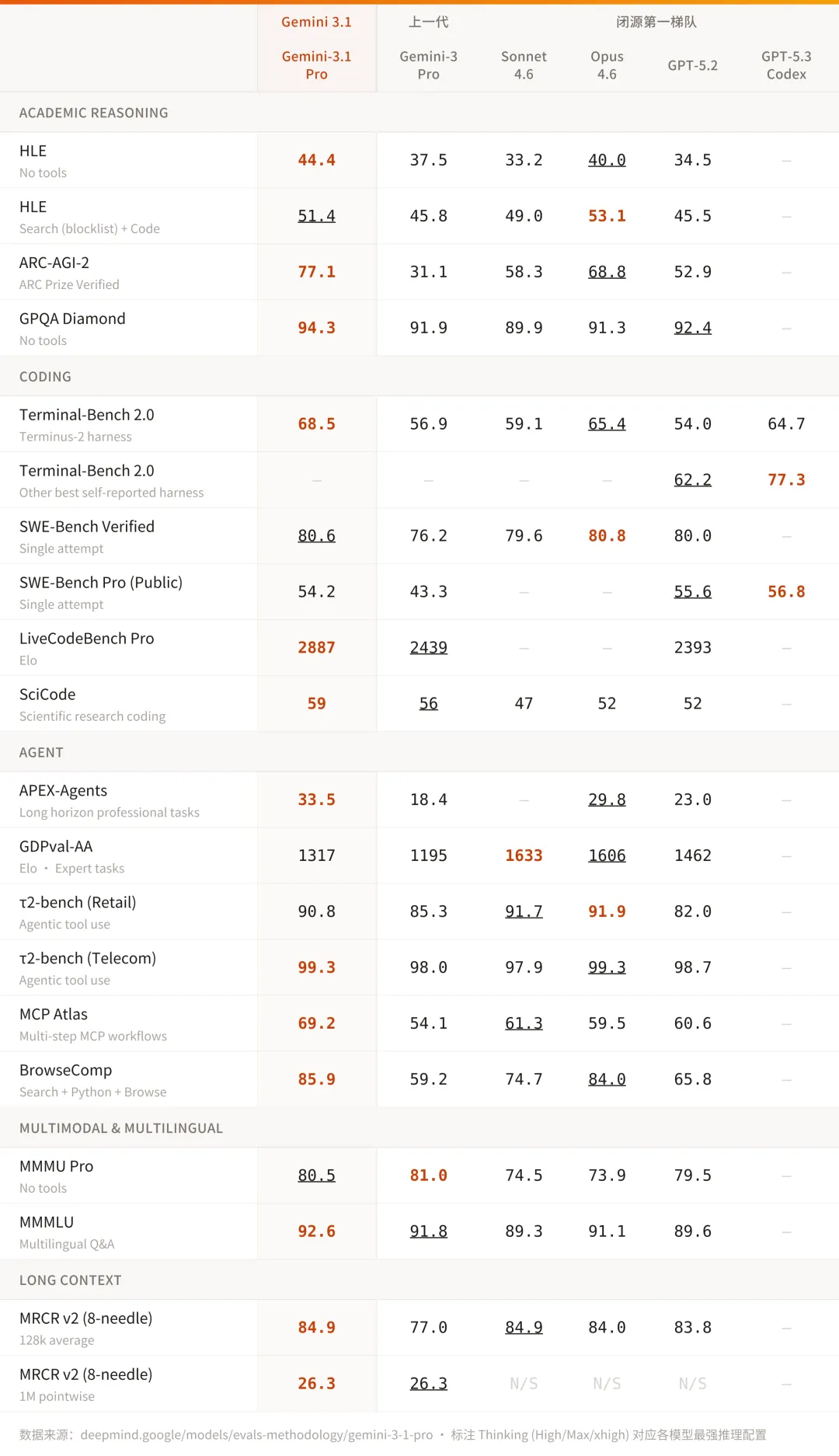839x1456 pixels.
Task: Click the 81.0 MMMU Pro Gemini-3 Pro score
Action: [x=428, y=1176]
